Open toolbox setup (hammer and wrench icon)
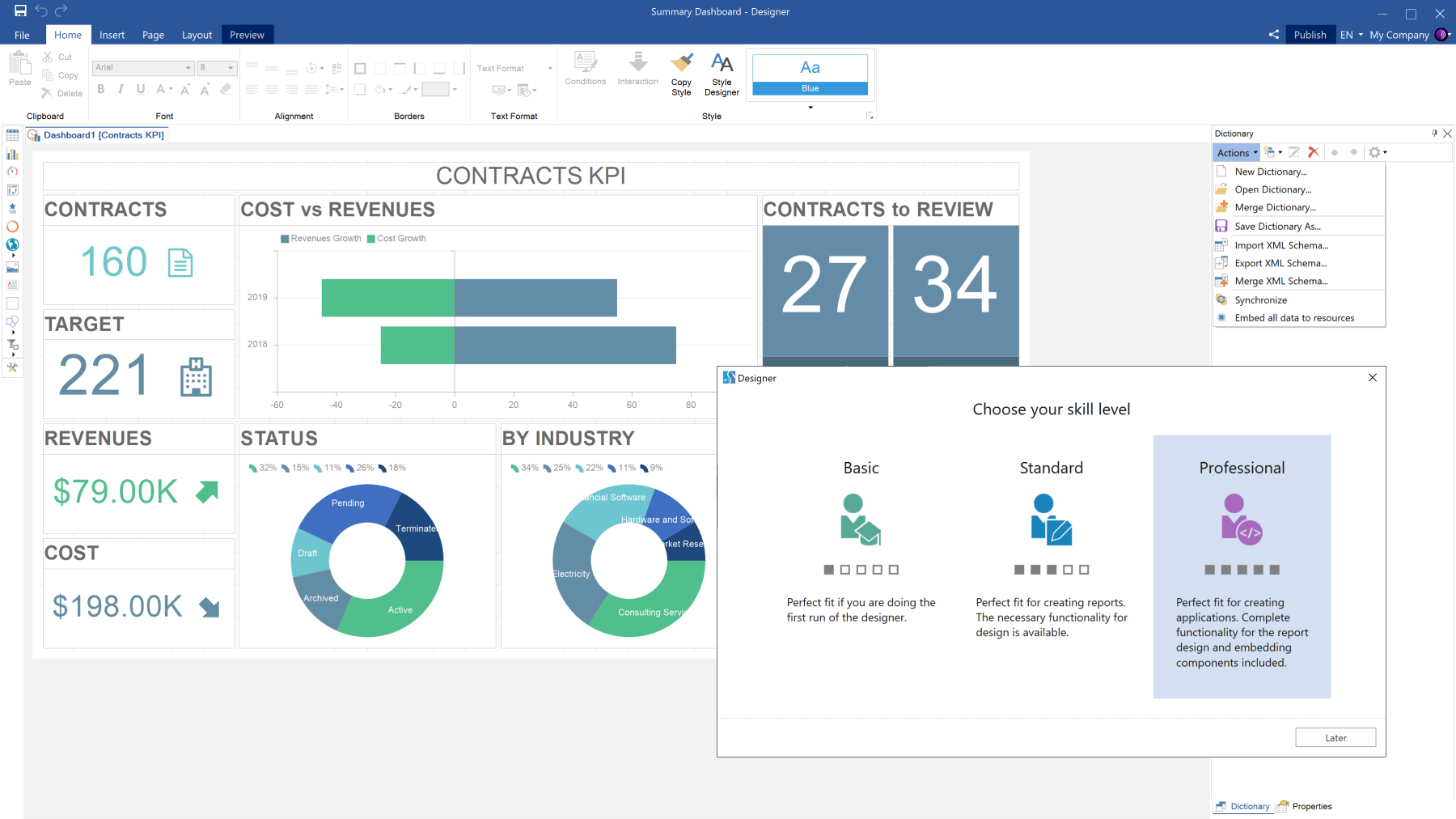The width and height of the screenshot is (1456, 819). pos(12,367)
